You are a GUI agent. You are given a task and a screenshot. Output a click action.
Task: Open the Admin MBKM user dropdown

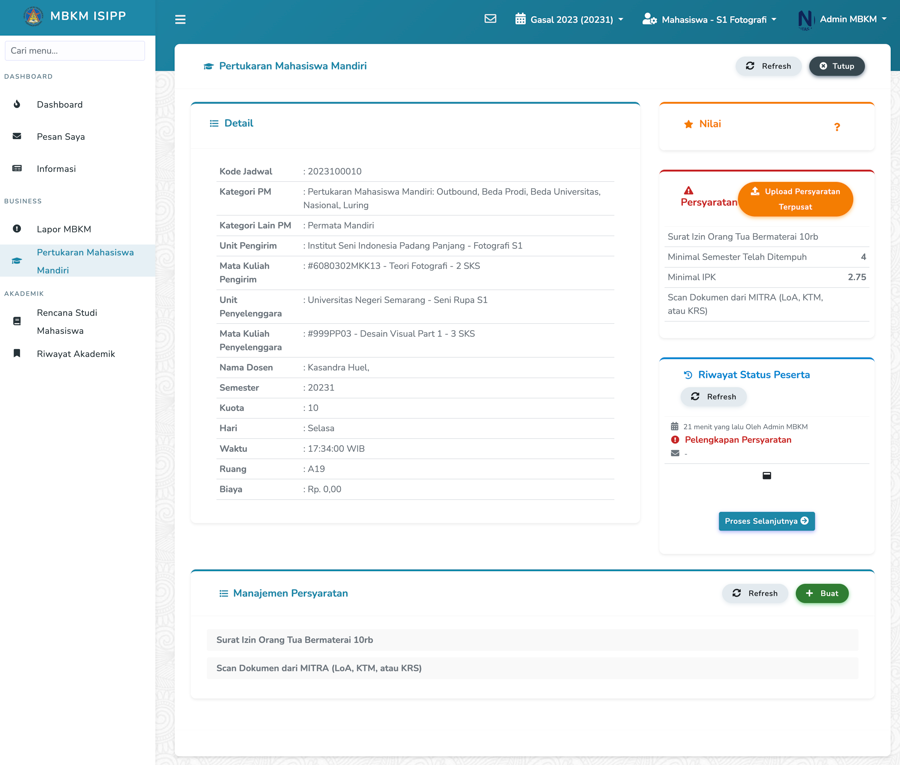(843, 19)
